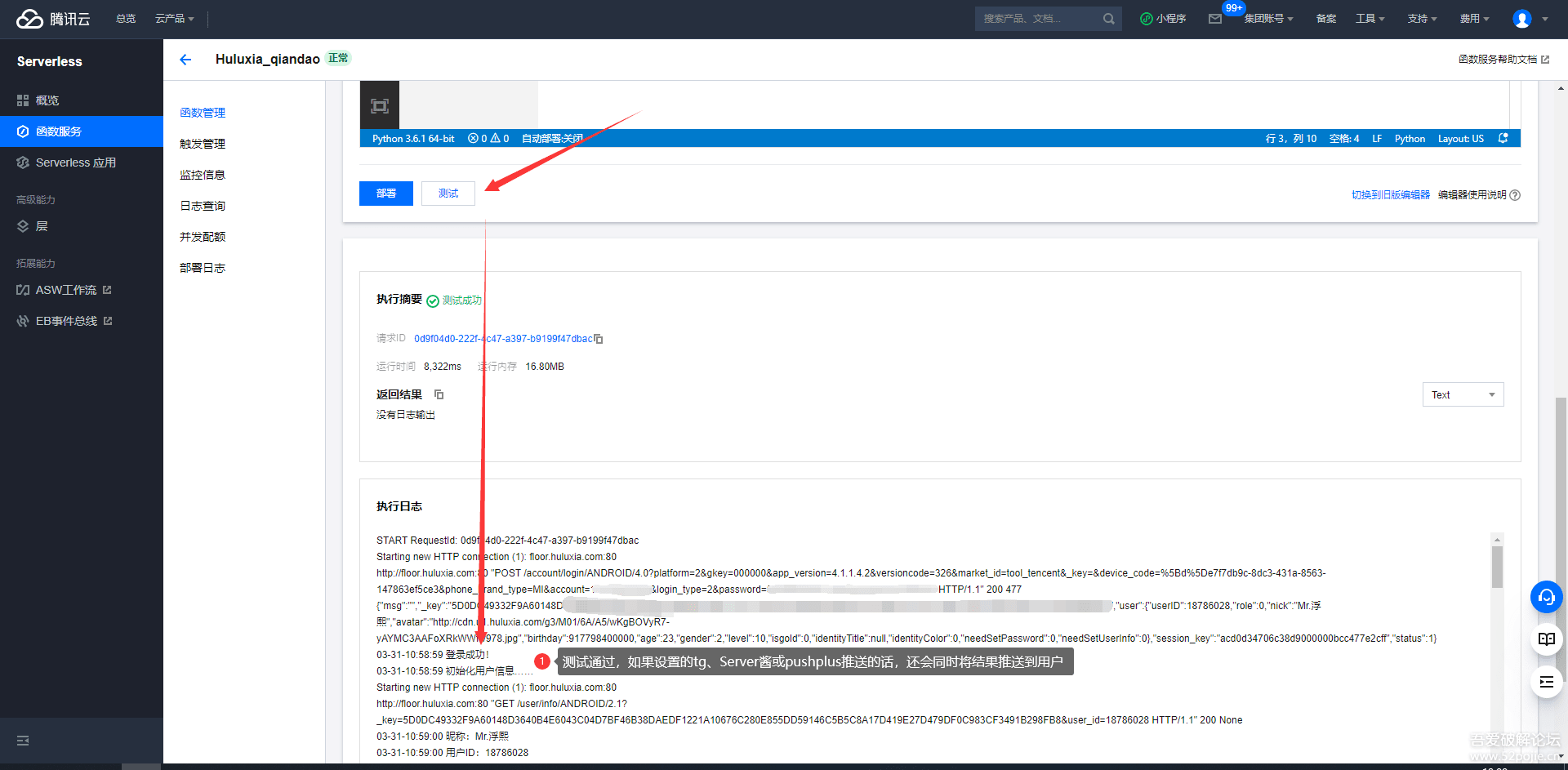
Task: Click the help question mark beside 编辑器使用说明
Action: tap(1515, 195)
